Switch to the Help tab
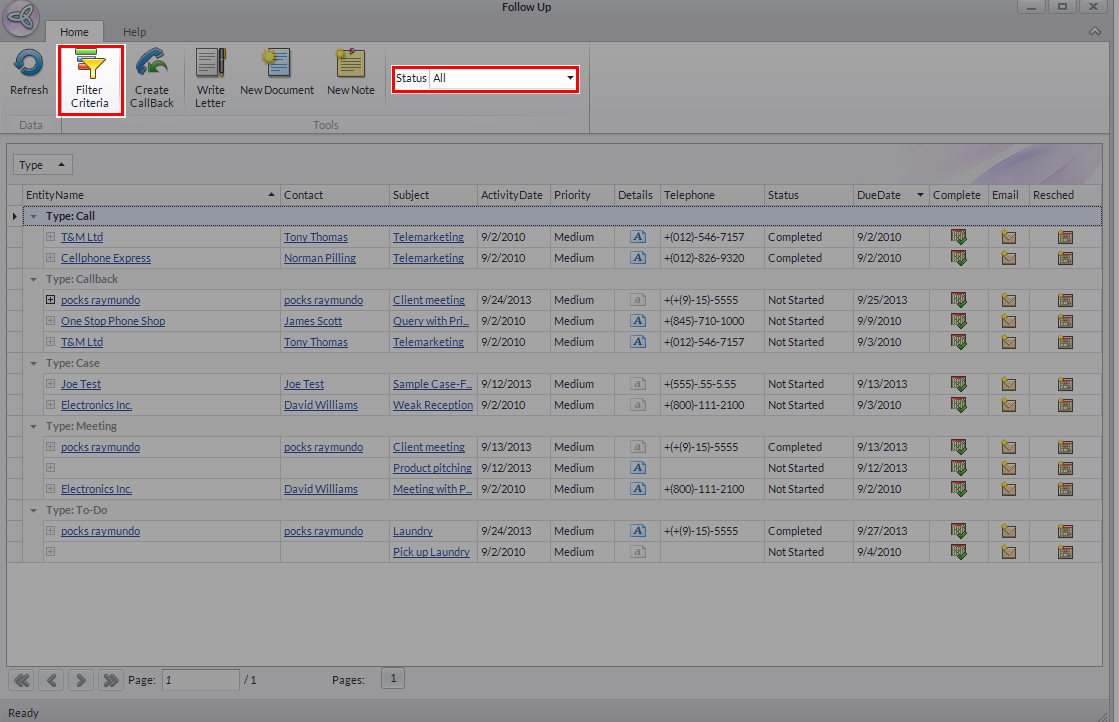Image resolution: width=1119 pixels, height=722 pixels. 134,32
